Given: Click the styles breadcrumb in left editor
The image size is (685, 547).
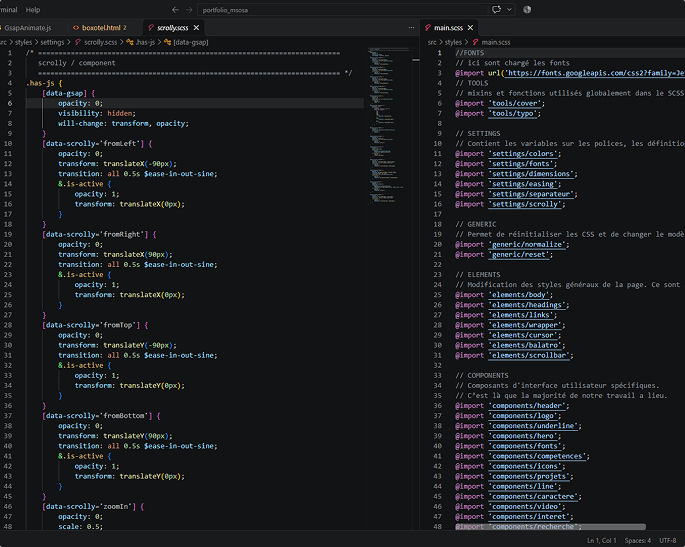Looking at the screenshot, I should tap(23, 42).
